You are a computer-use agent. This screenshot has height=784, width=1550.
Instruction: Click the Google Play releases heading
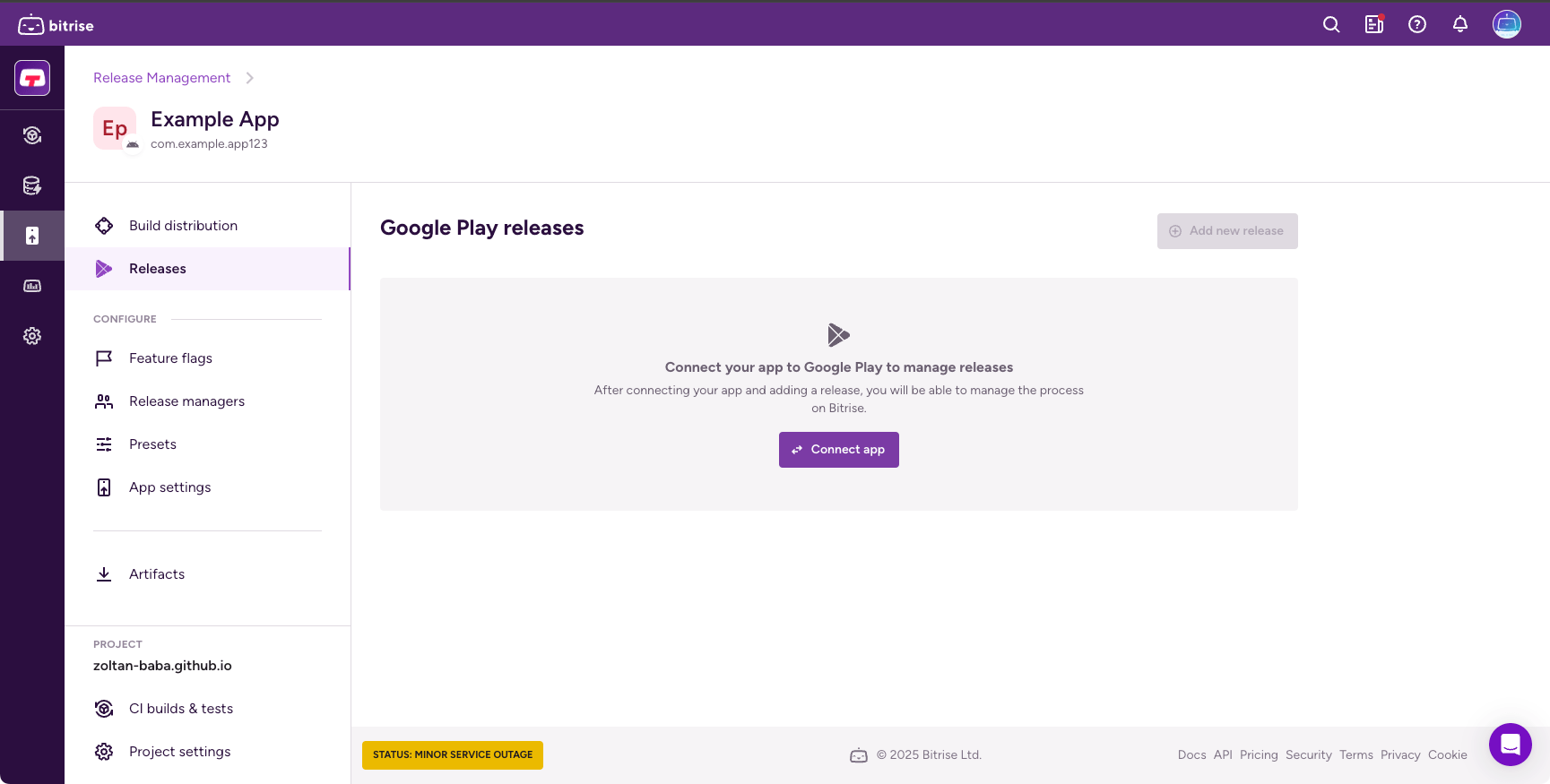pyautogui.click(x=482, y=228)
